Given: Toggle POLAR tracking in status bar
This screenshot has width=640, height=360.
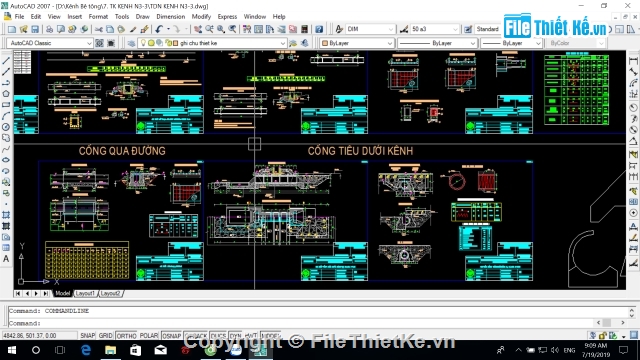Looking at the screenshot, I should pyautogui.click(x=149, y=336).
